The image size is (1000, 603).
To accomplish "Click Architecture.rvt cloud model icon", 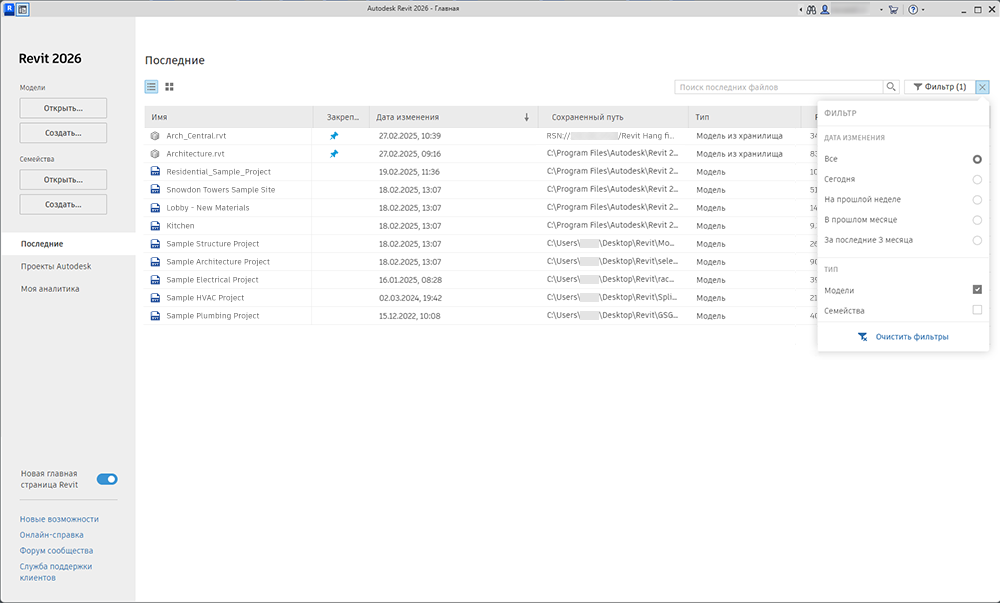I will 154,154.
